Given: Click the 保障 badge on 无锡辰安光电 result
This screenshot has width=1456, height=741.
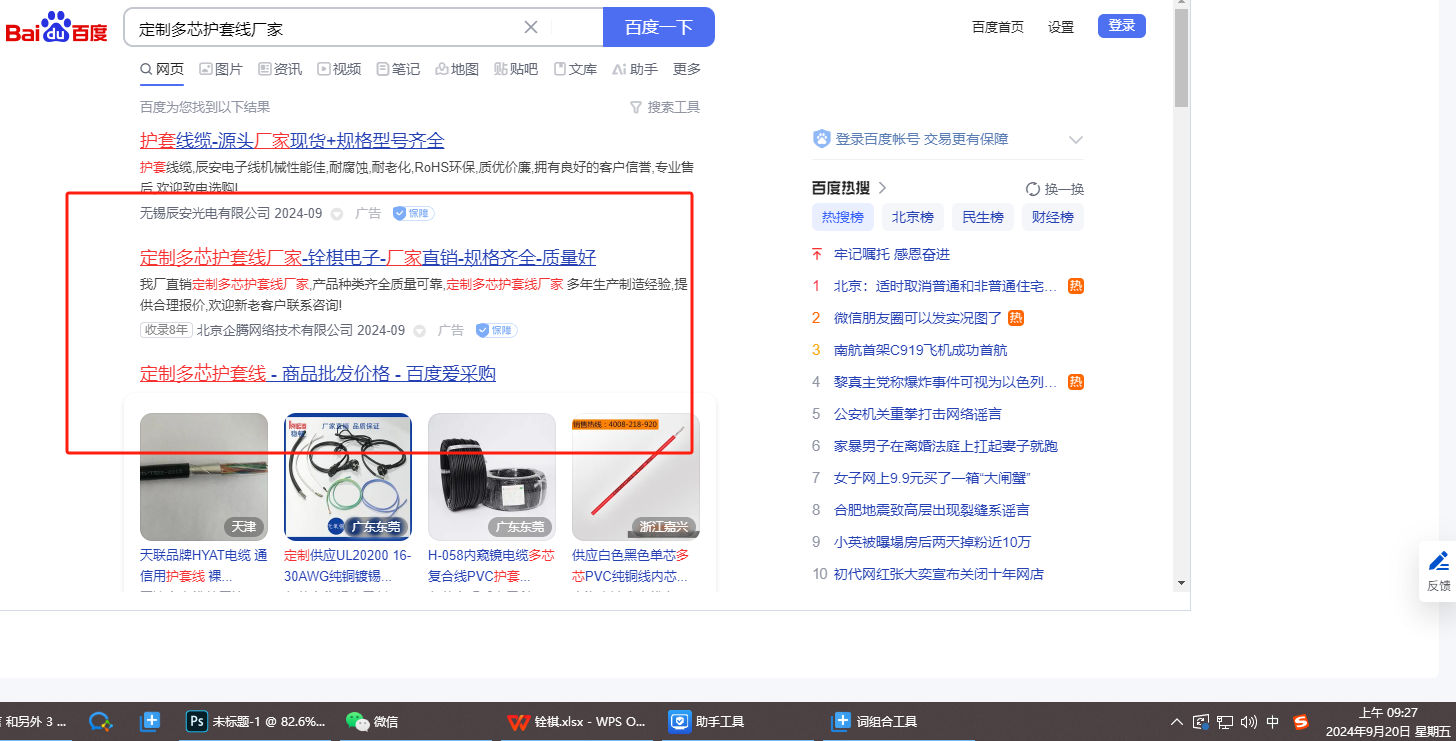Looking at the screenshot, I should (413, 213).
